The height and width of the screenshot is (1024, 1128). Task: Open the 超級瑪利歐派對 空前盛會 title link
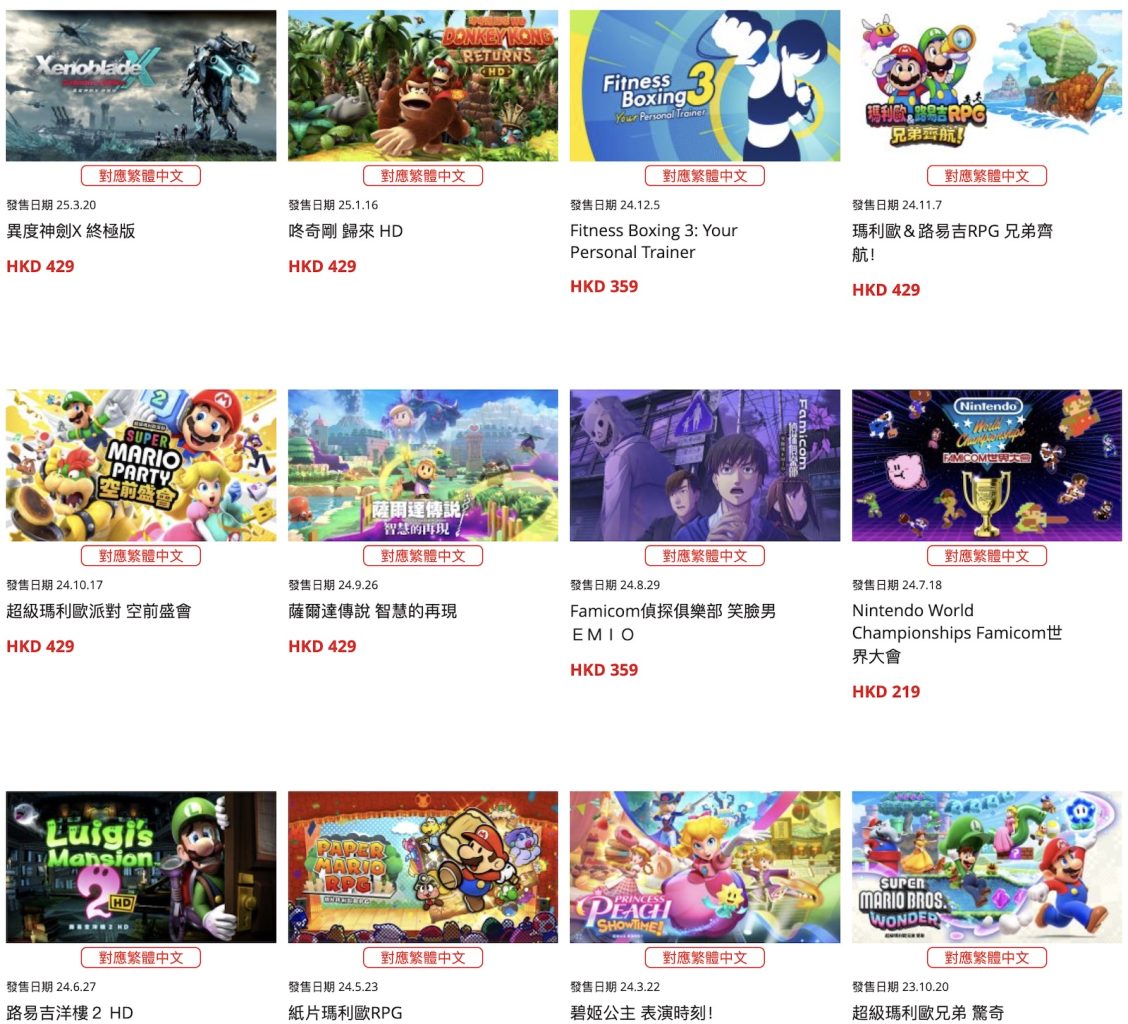click(99, 611)
